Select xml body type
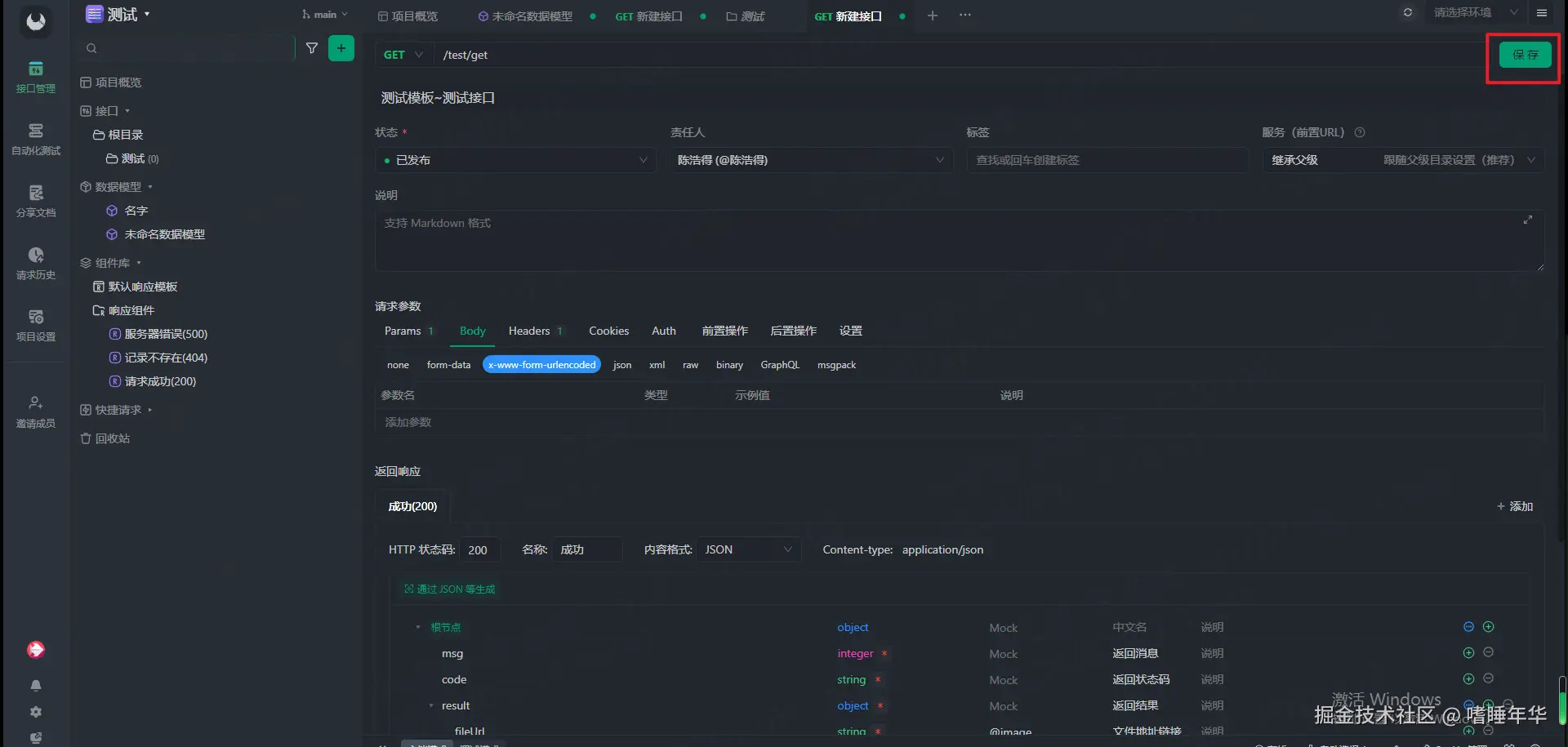 pos(657,365)
